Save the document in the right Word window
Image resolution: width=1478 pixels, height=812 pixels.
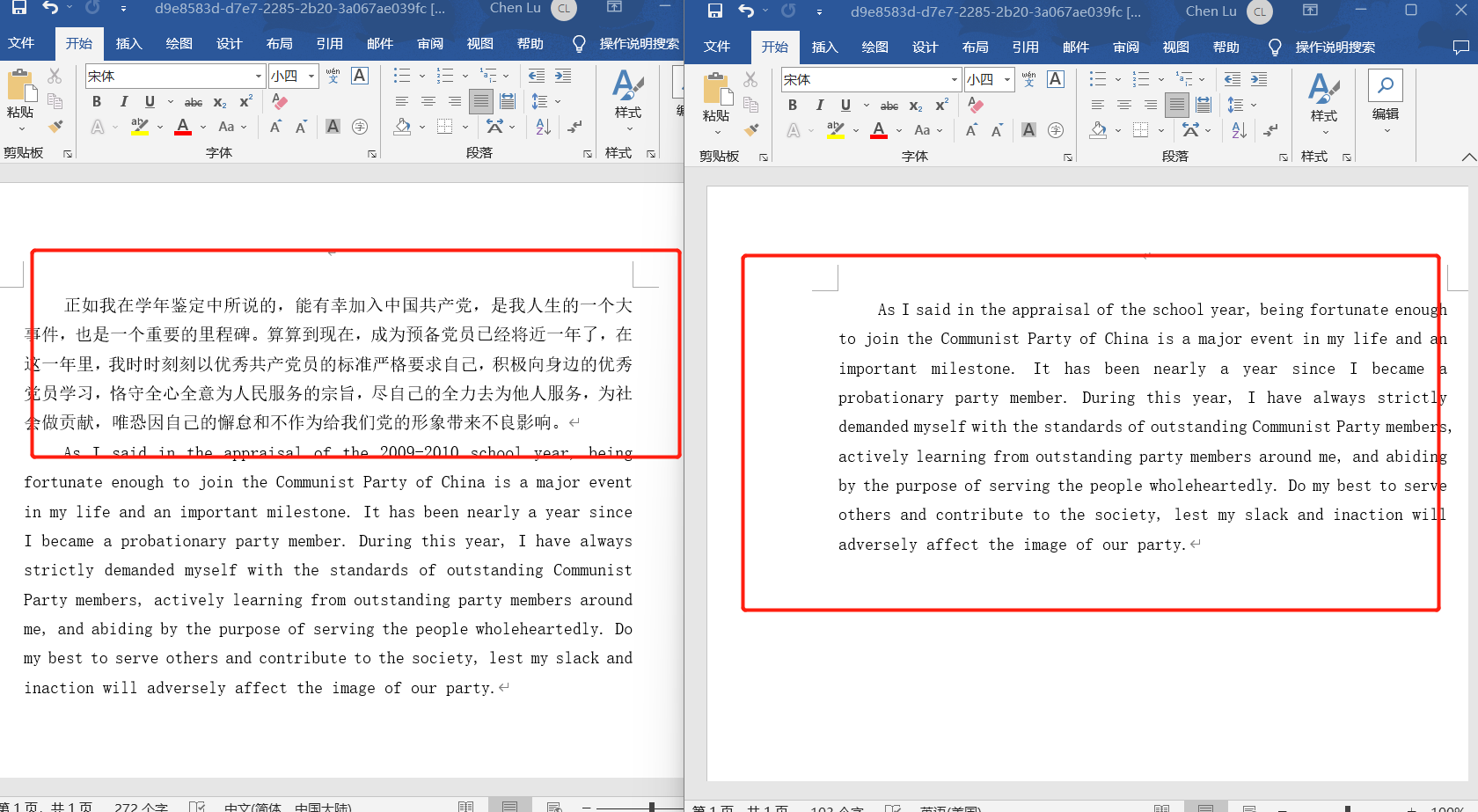(714, 11)
